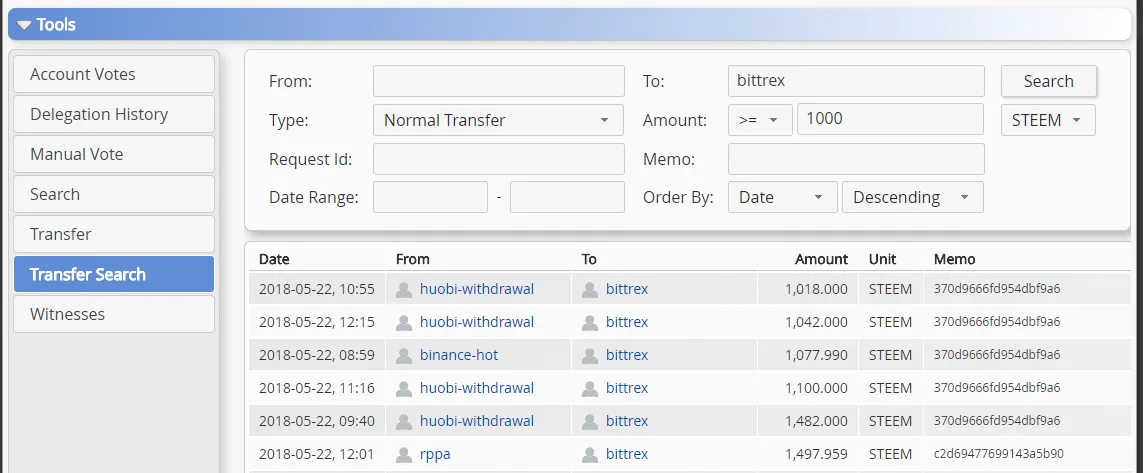Select date cell 2018-05-22, 12:01

click(316, 454)
